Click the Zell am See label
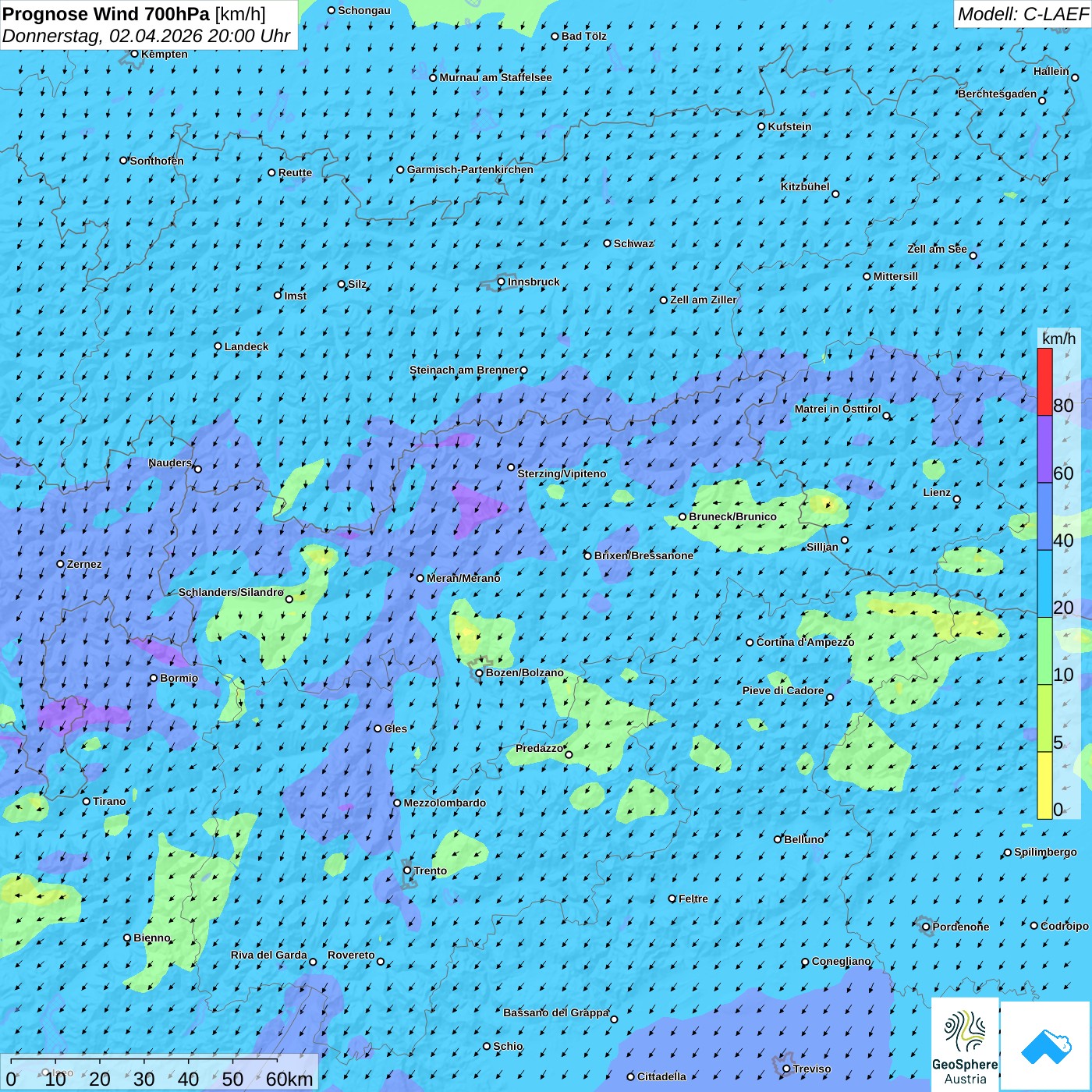1092x1092 pixels. [x=937, y=249]
